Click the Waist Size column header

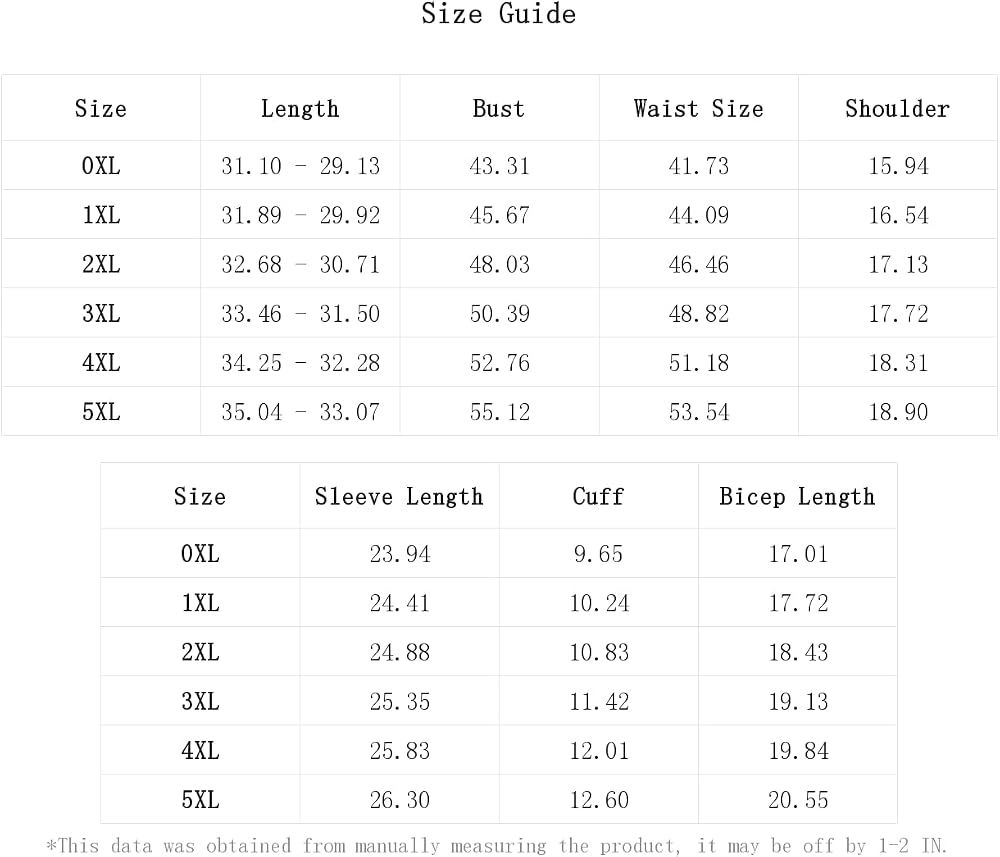click(698, 109)
